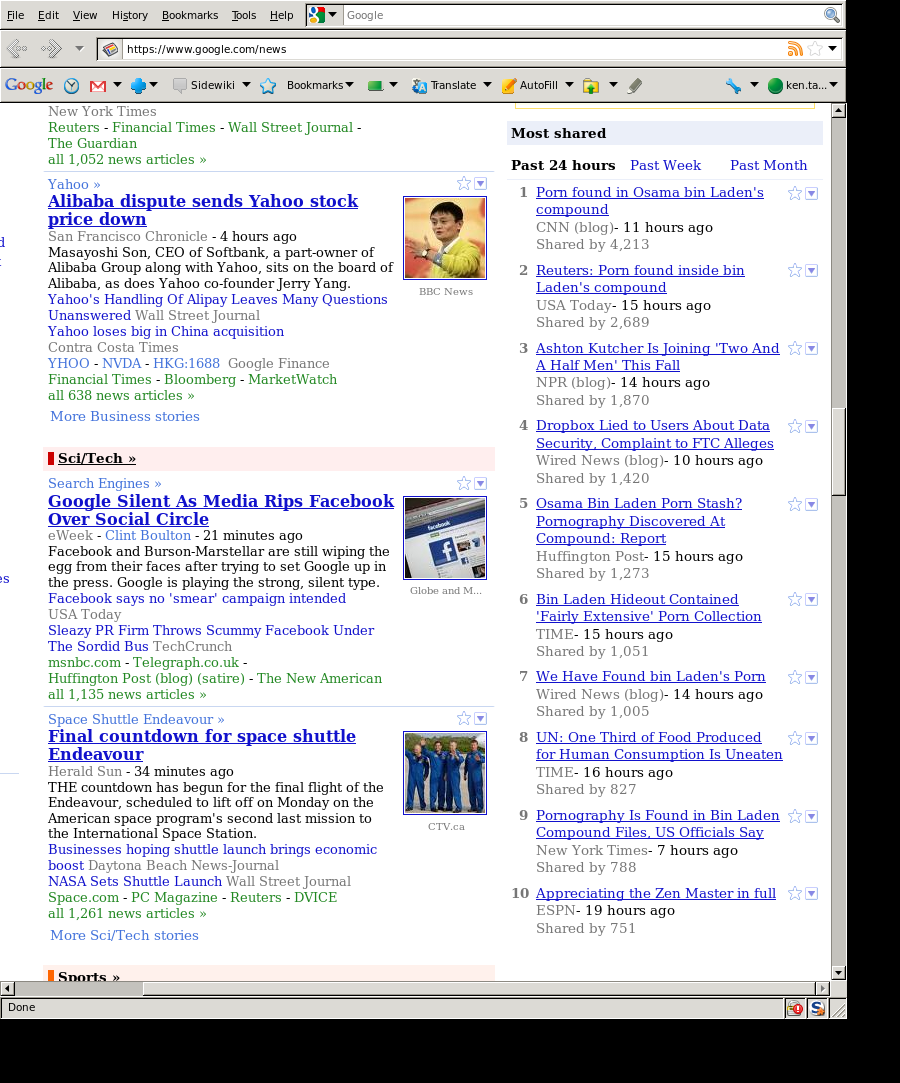Click the back navigation arrow
This screenshot has width=900, height=1083.
pyautogui.click(x=17, y=49)
